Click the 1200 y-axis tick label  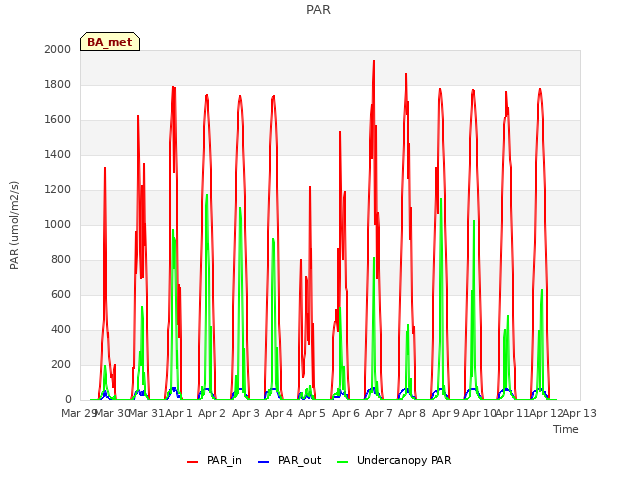58,189
